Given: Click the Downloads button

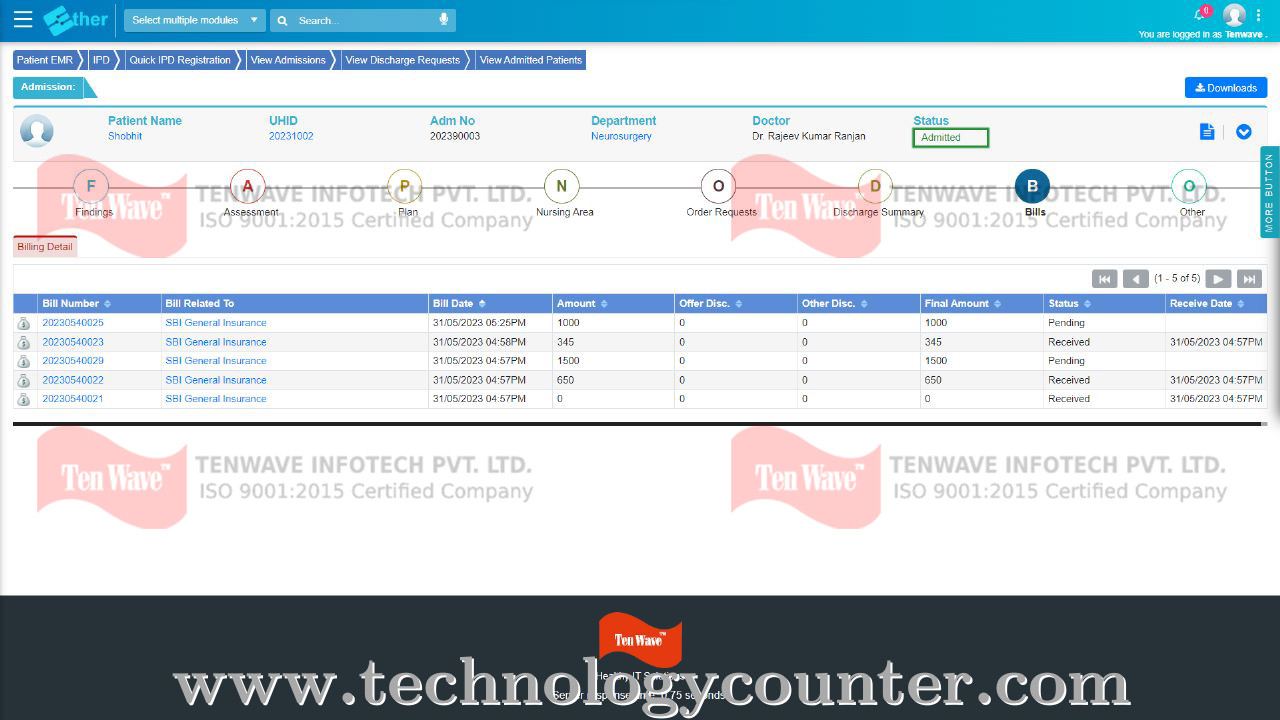Looking at the screenshot, I should (x=1226, y=88).
